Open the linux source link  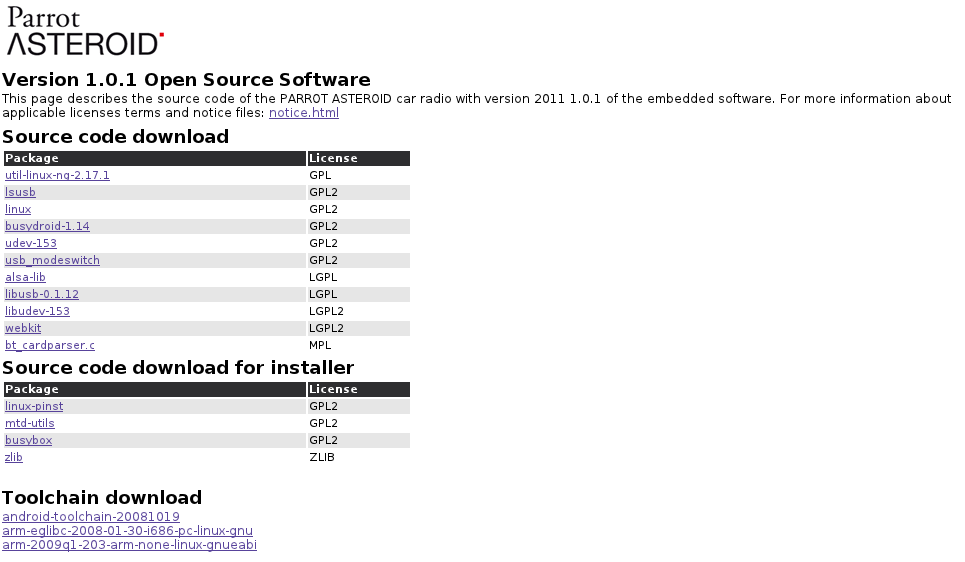pyautogui.click(x=18, y=209)
